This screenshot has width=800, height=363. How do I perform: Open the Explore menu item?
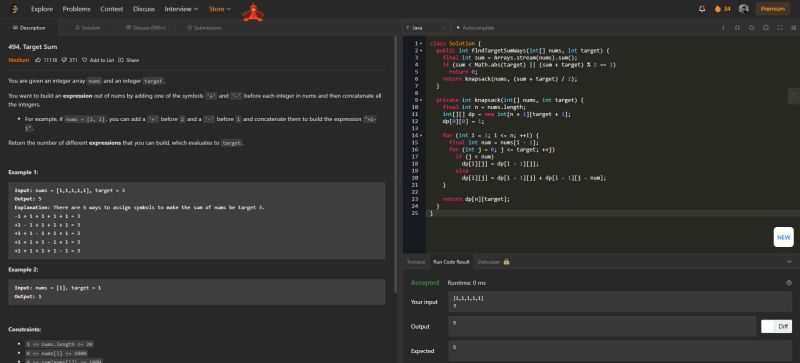pyautogui.click(x=42, y=9)
